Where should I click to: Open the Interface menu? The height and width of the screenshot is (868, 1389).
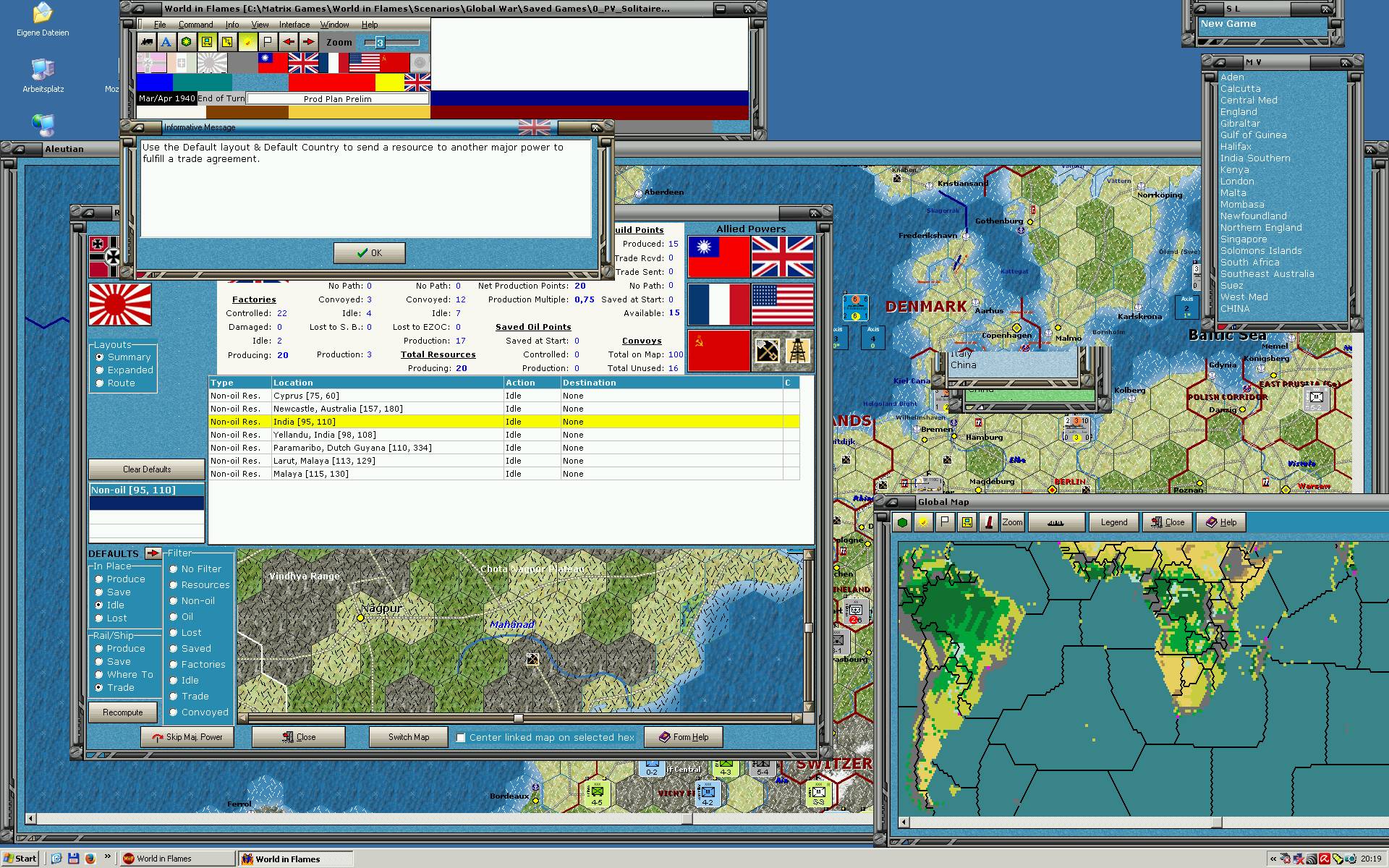(x=294, y=25)
